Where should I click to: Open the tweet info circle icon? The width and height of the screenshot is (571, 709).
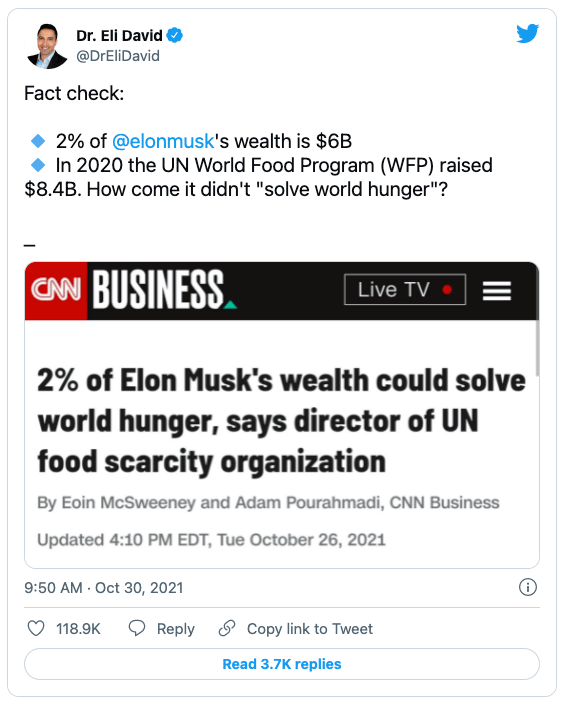[x=528, y=587]
